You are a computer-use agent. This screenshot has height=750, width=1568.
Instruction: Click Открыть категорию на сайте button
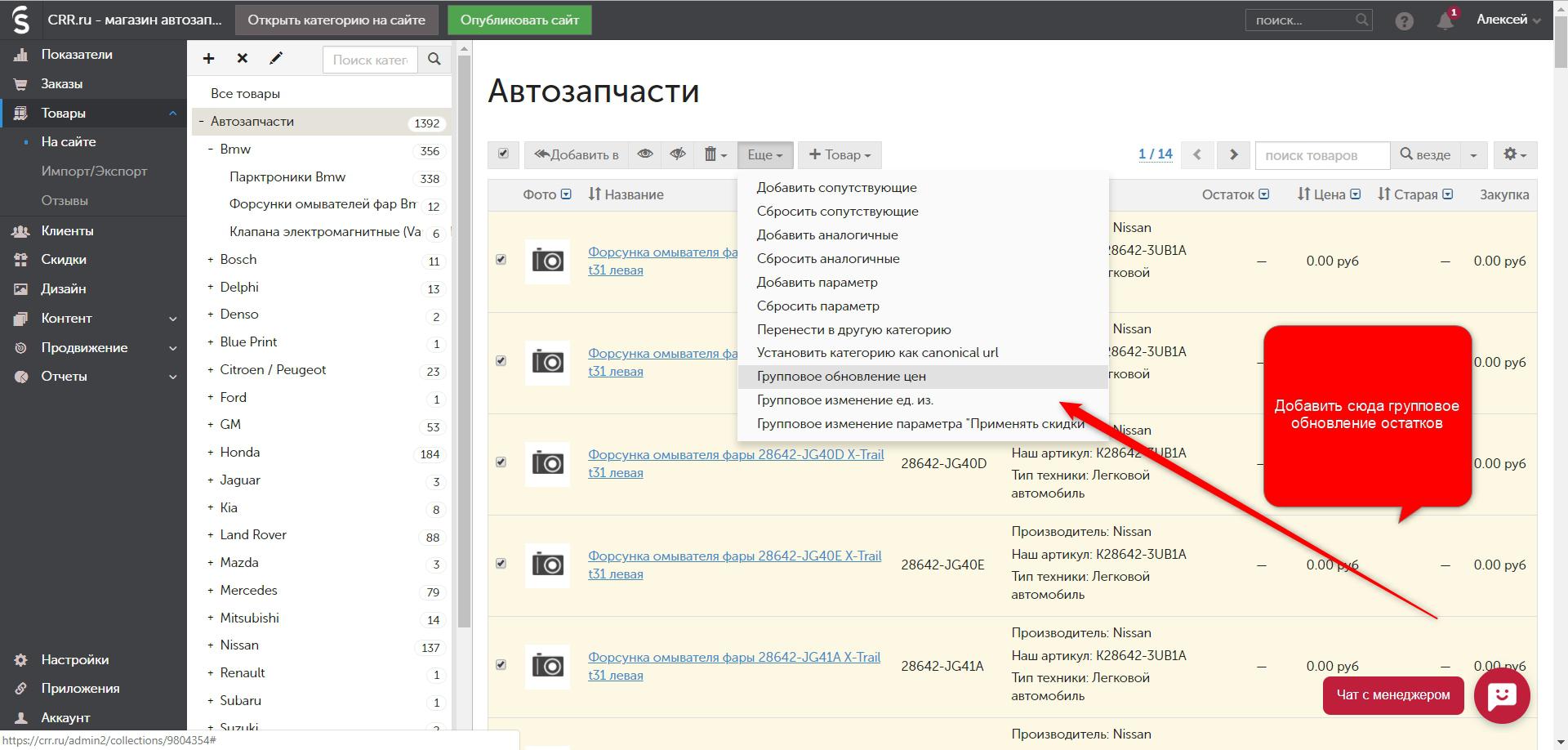coord(336,20)
